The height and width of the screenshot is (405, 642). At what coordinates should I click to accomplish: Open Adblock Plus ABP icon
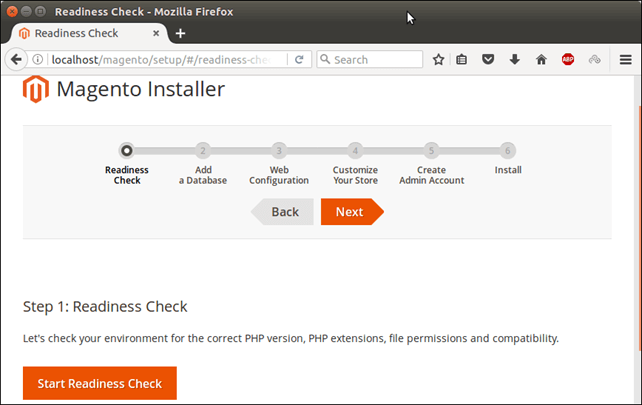pos(568,60)
